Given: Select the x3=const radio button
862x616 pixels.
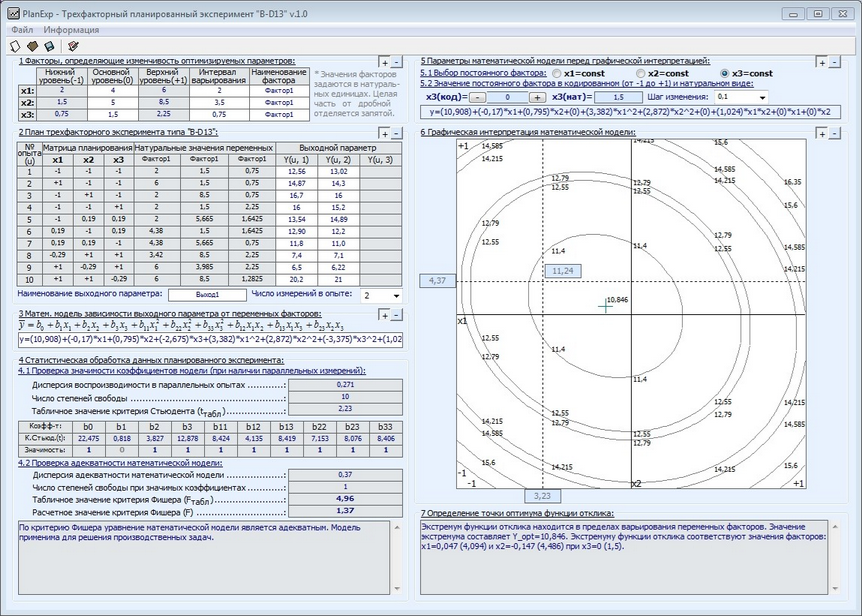Looking at the screenshot, I should (x=725, y=73).
